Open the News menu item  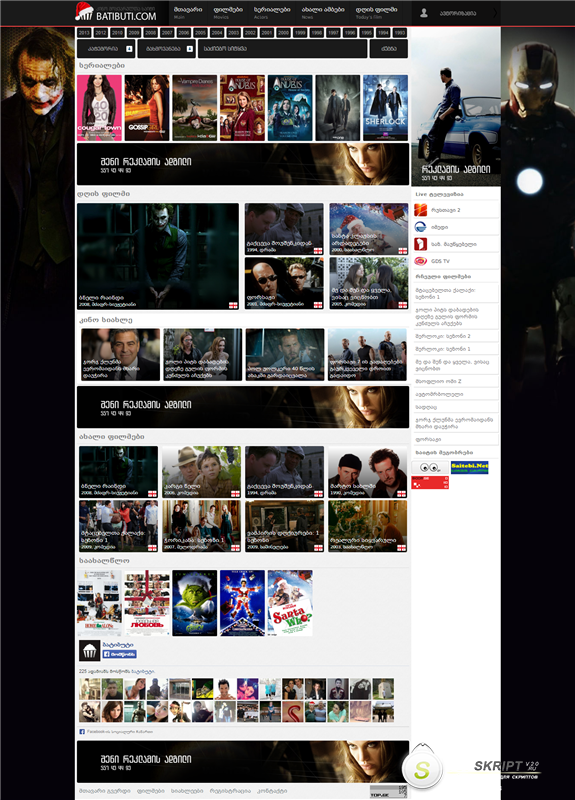322,13
